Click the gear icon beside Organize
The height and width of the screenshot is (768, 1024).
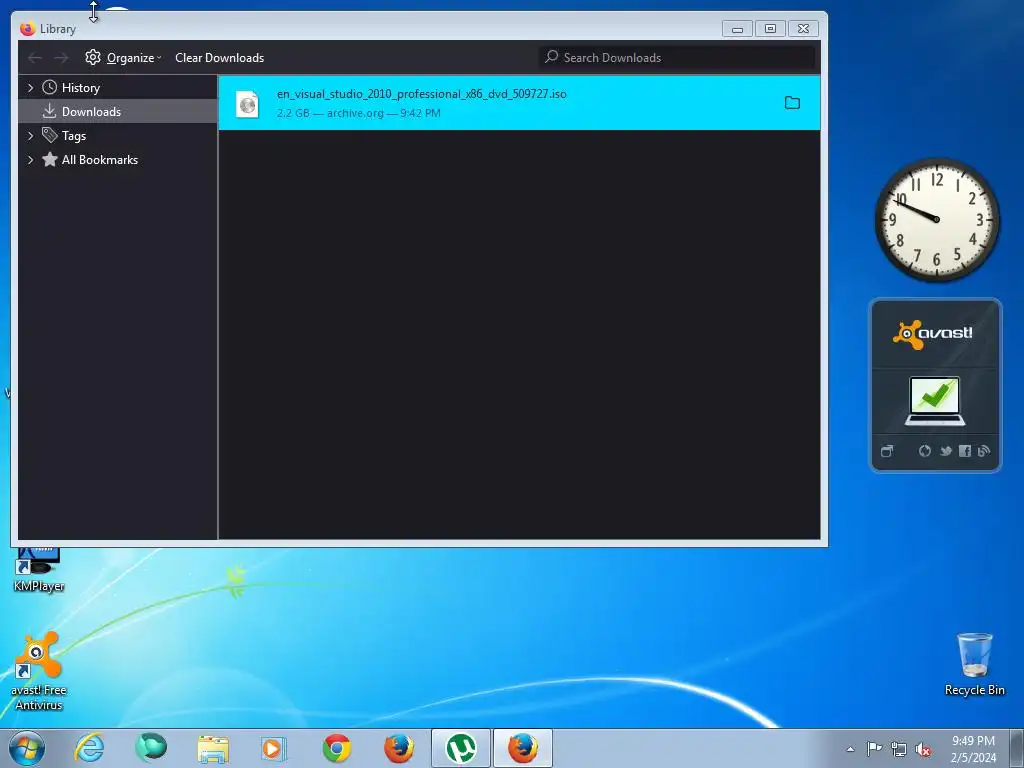point(93,57)
